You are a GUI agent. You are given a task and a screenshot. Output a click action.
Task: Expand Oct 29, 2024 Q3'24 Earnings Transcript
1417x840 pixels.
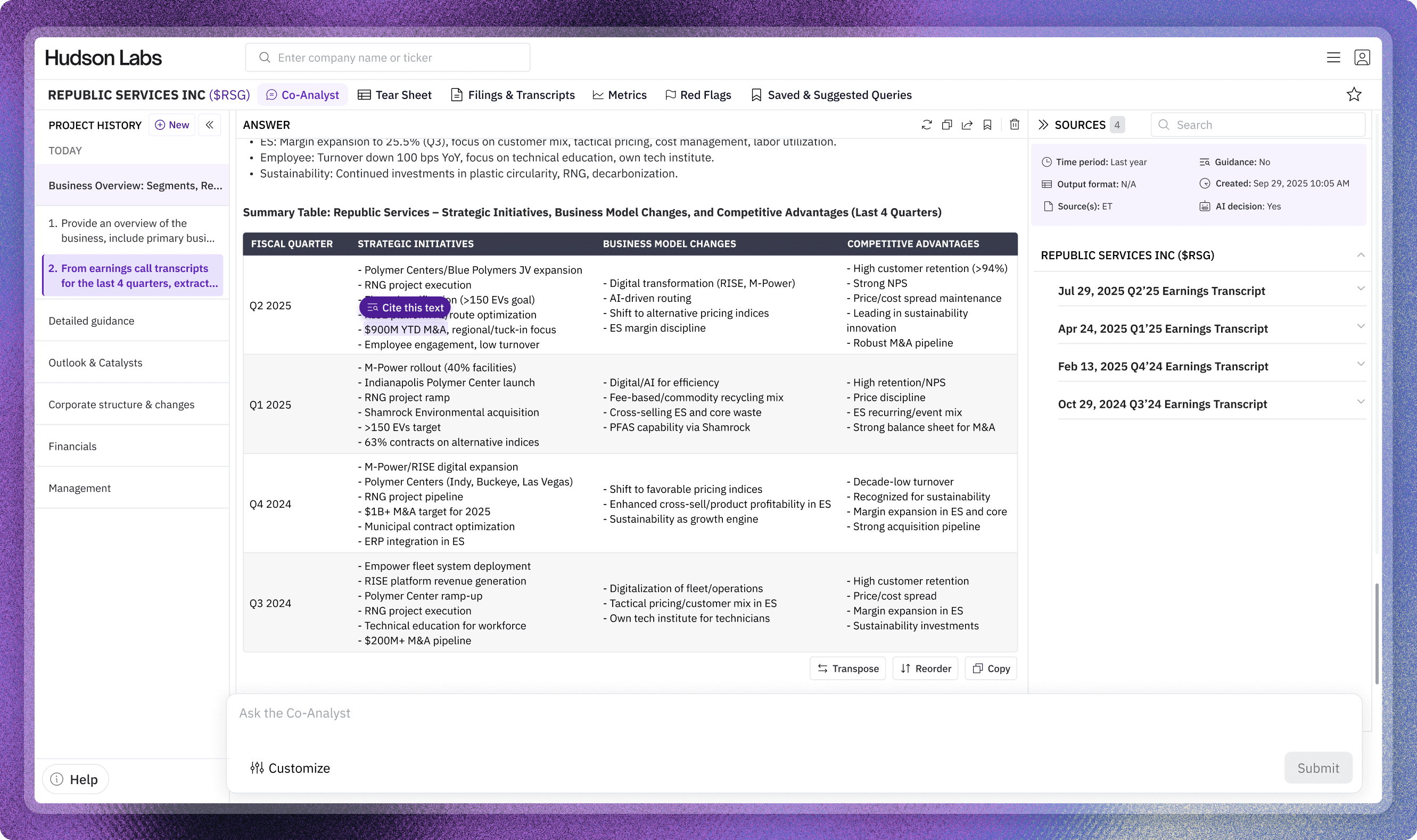(1361, 402)
